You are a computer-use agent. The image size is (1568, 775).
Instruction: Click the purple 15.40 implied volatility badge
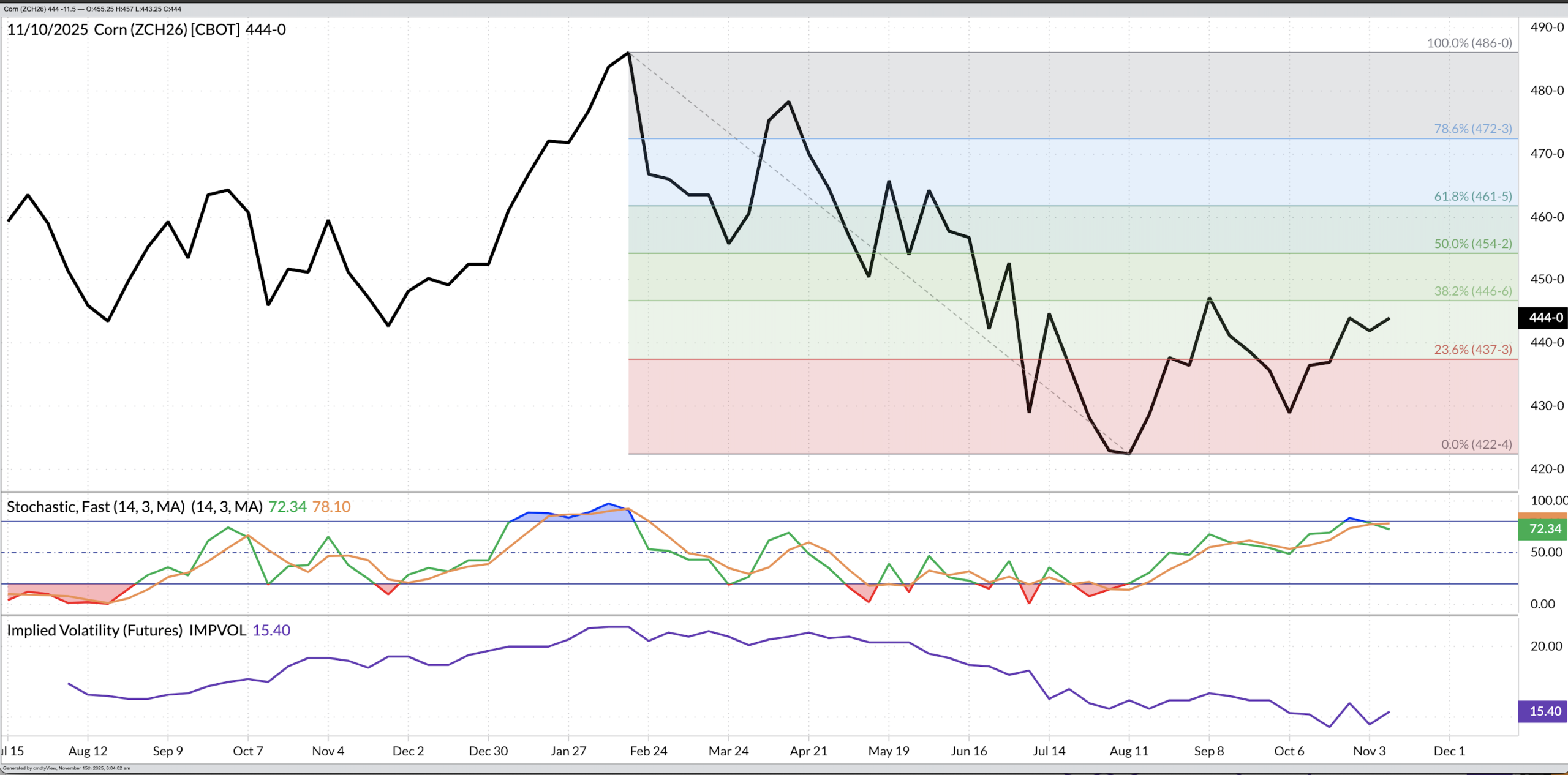click(x=1542, y=711)
